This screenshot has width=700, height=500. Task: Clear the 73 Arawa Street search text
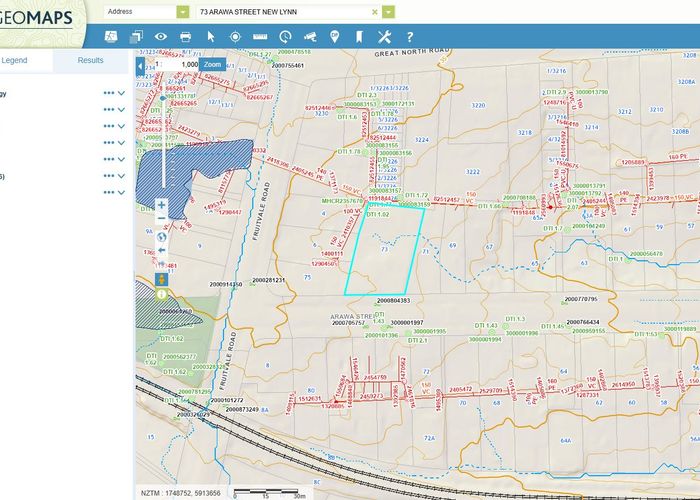point(375,11)
